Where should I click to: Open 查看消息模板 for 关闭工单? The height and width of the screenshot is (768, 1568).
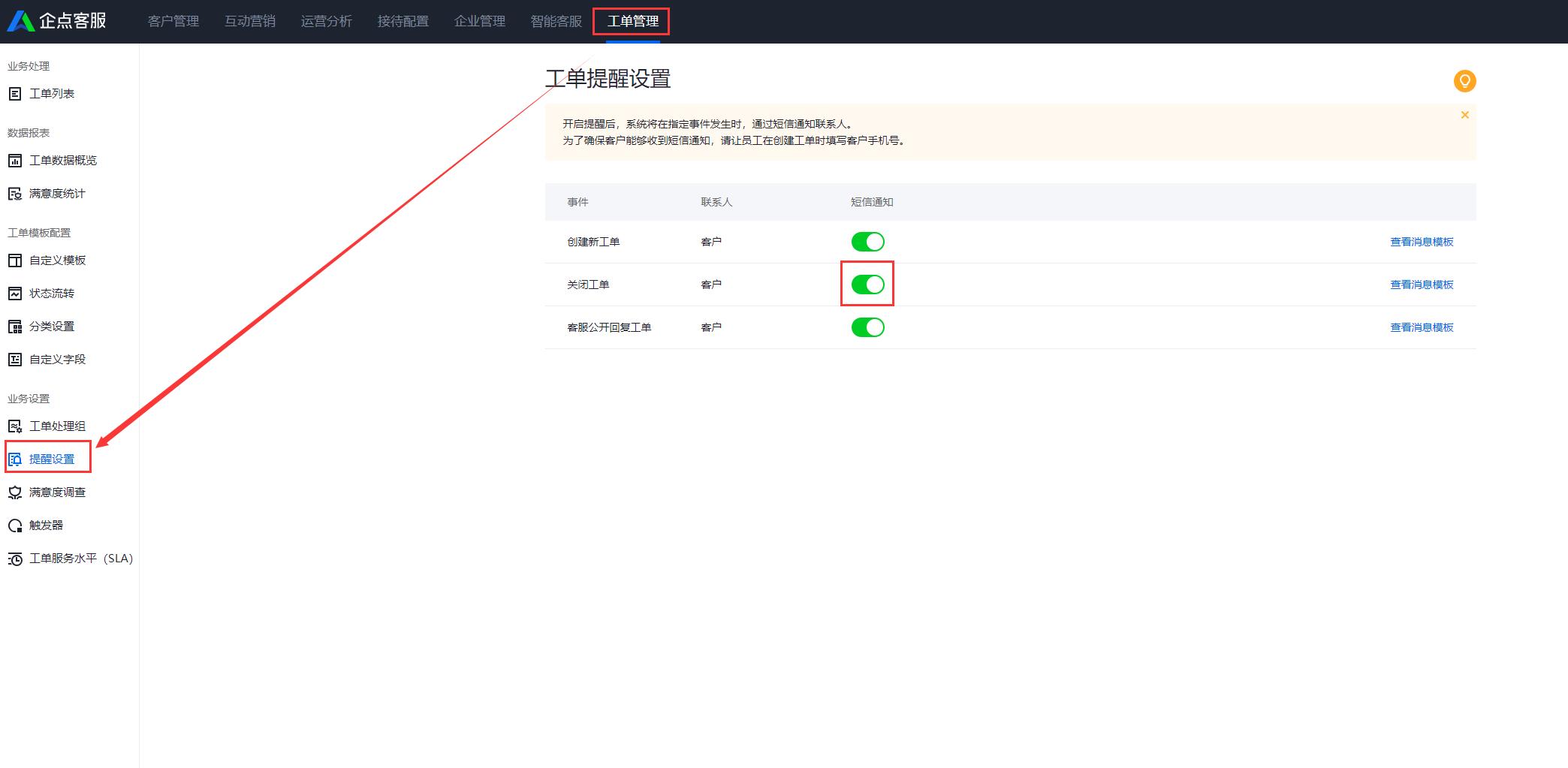(x=1421, y=284)
